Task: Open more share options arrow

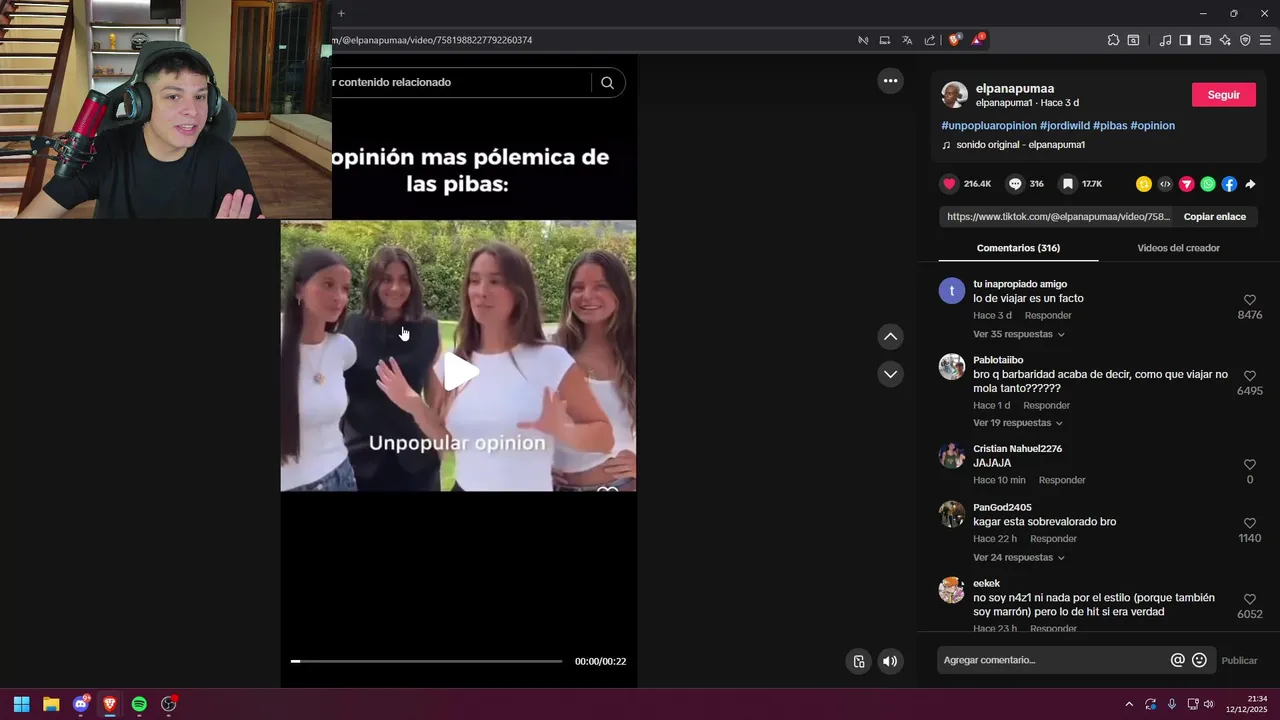Action: click(1250, 184)
